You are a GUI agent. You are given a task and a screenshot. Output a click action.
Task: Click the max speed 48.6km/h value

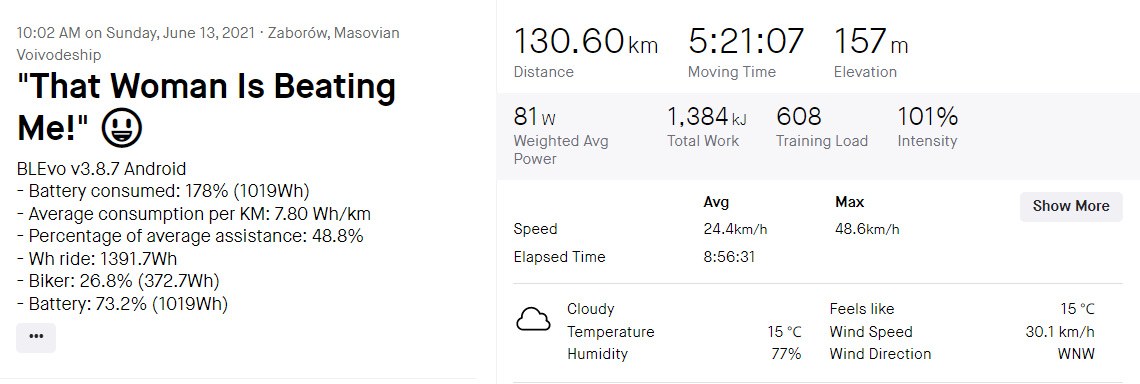pyautogui.click(x=867, y=229)
